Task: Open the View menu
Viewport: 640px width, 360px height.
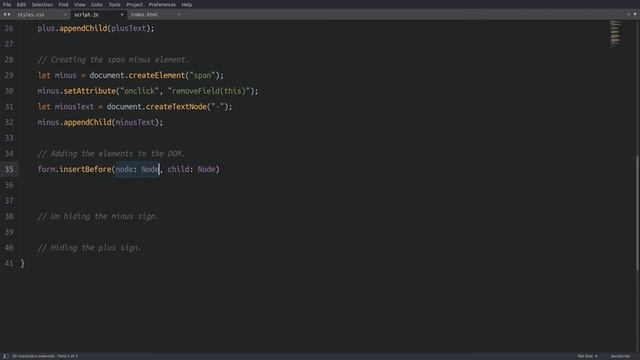Action: coord(80,4)
